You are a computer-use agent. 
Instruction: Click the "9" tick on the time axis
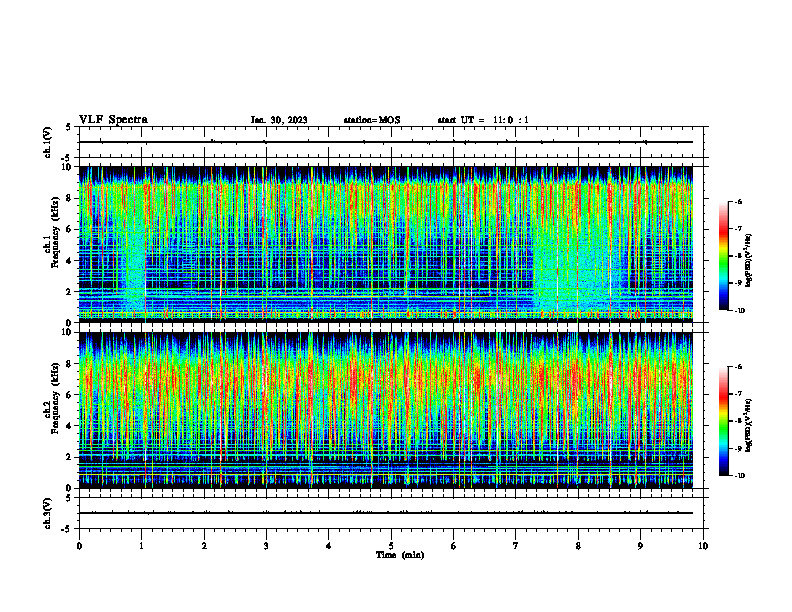(640, 546)
